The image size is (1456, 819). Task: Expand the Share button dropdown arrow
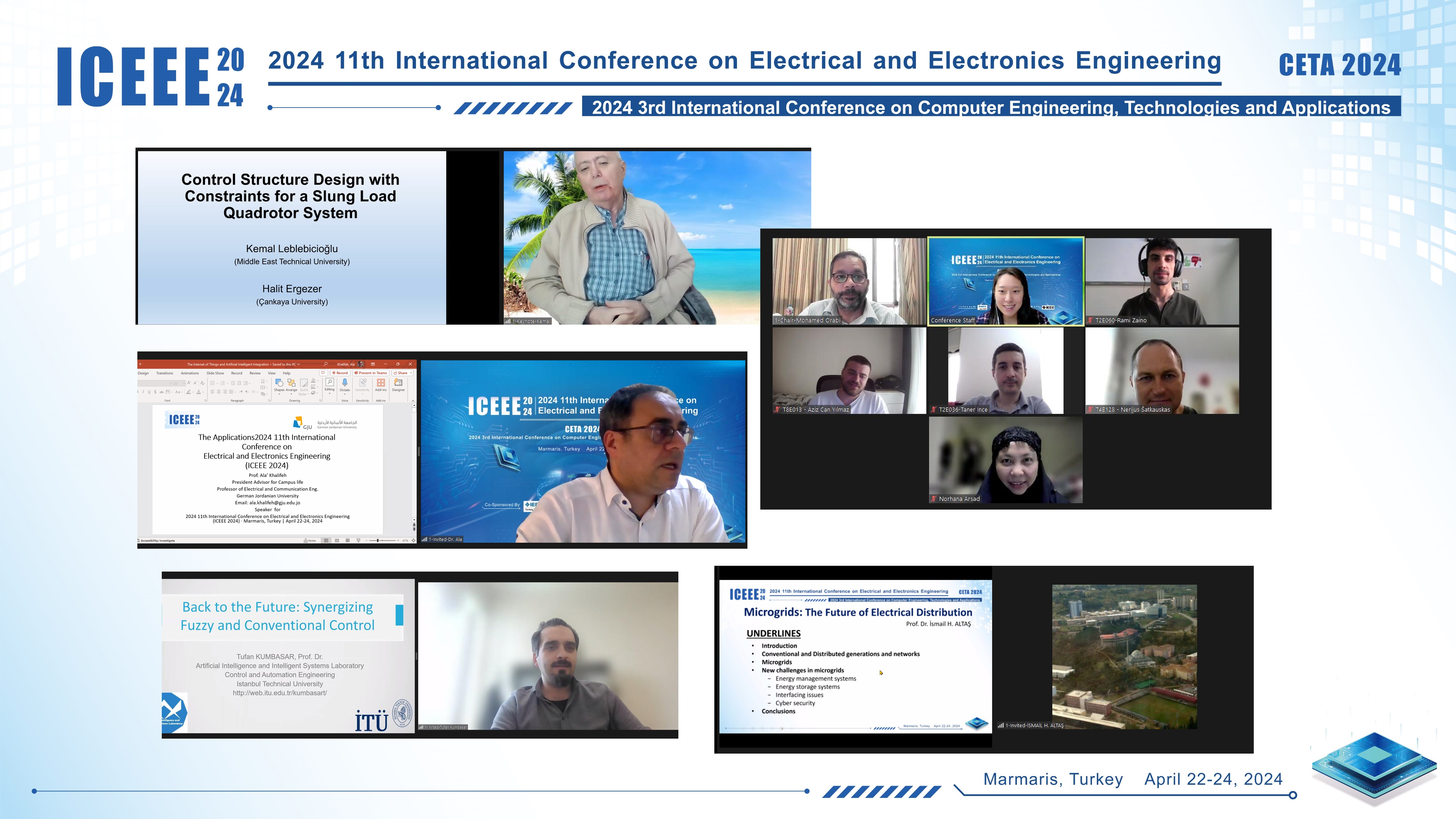(411, 373)
